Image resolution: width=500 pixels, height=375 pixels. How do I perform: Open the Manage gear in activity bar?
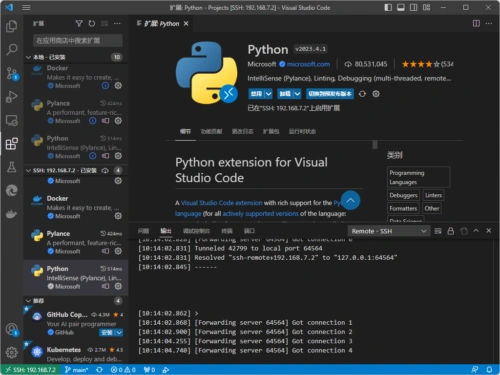coord(12,352)
